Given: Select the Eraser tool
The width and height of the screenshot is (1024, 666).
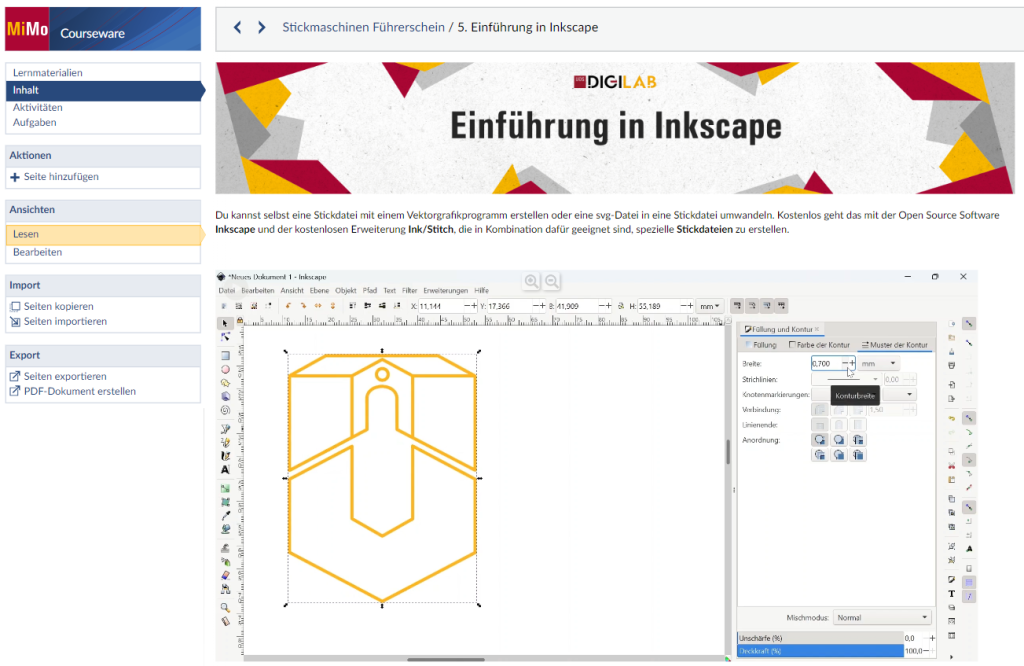Looking at the screenshot, I should [225, 575].
